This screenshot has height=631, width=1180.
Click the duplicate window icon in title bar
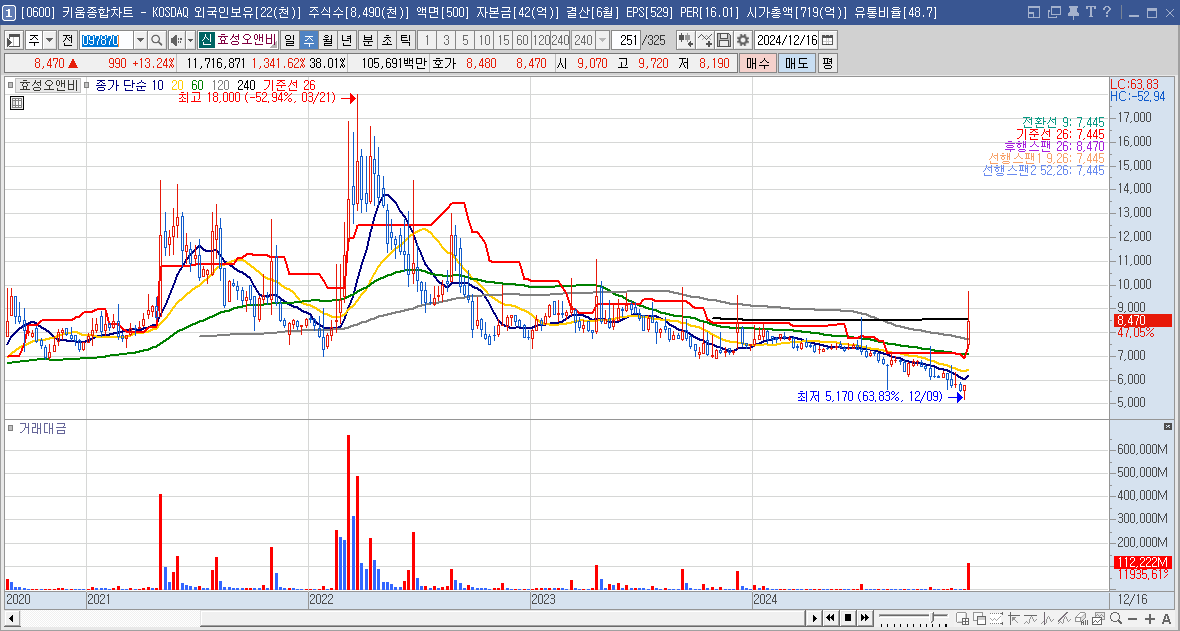point(1054,12)
